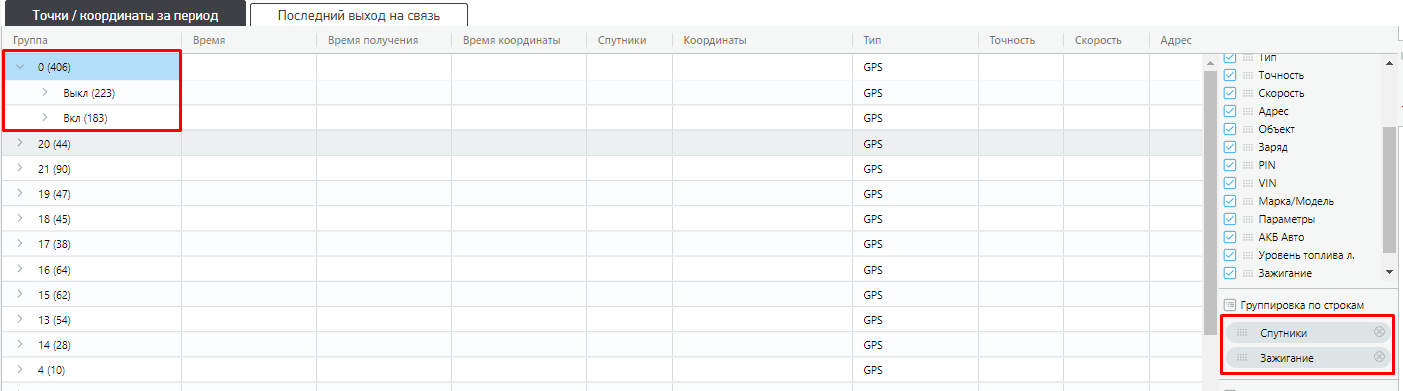Sort by the Время получения column header
1403x391 pixels.
click(x=372, y=40)
